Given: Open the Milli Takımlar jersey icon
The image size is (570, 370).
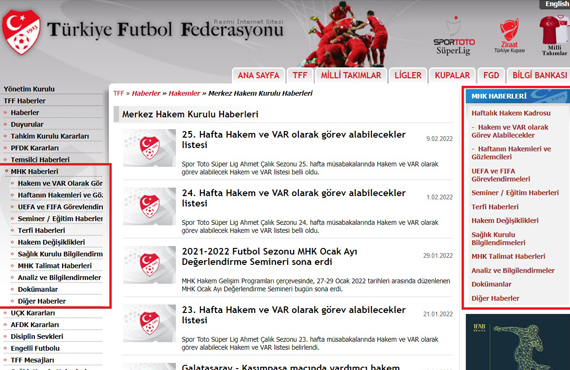Looking at the screenshot, I should click(x=554, y=36).
